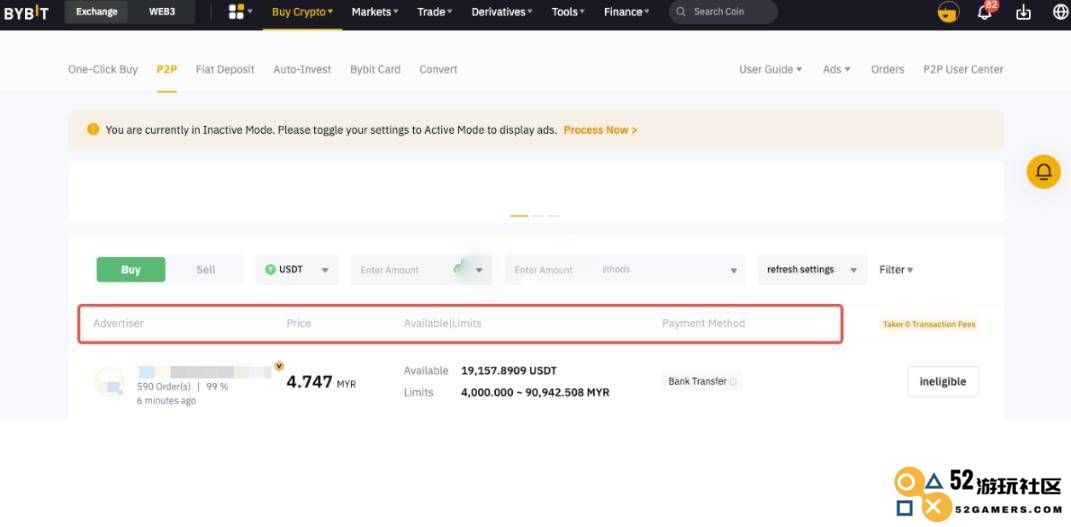Select the Buy side toggle
The image size is (1071, 527).
[130, 270]
